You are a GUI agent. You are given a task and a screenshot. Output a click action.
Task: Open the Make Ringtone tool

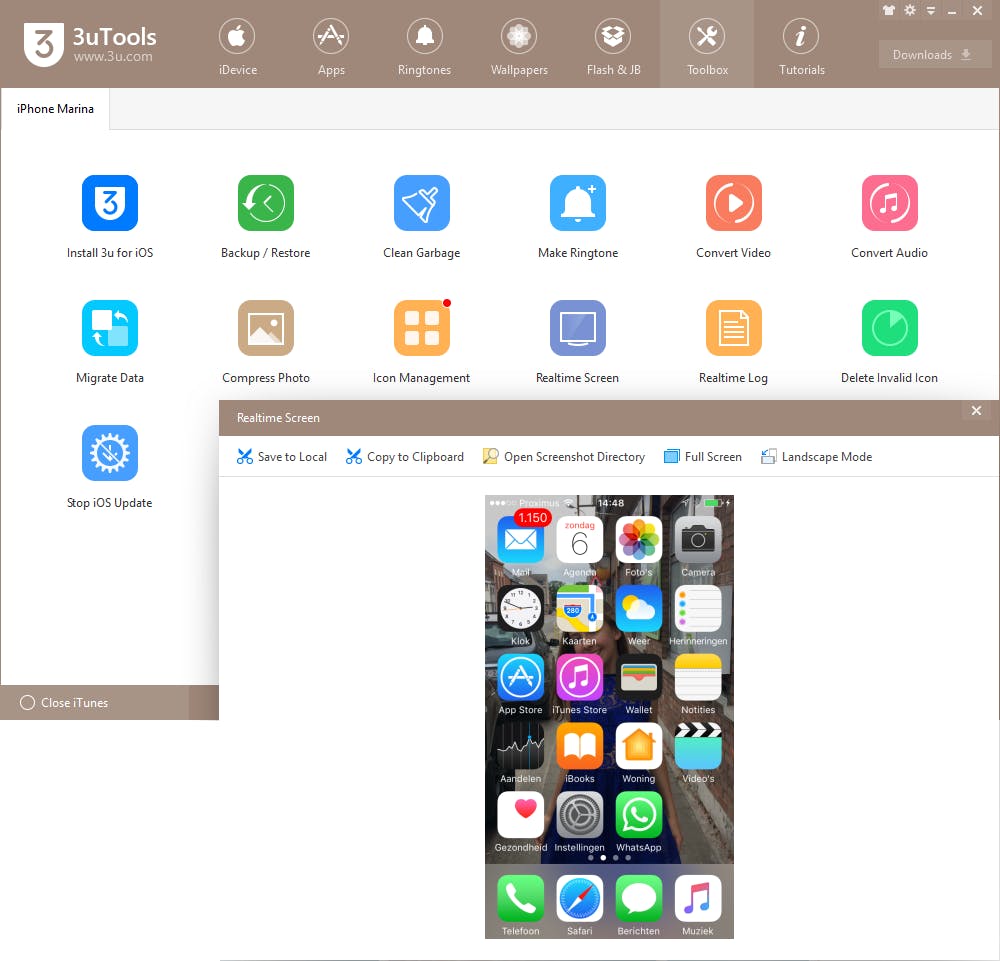tap(577, 215)
